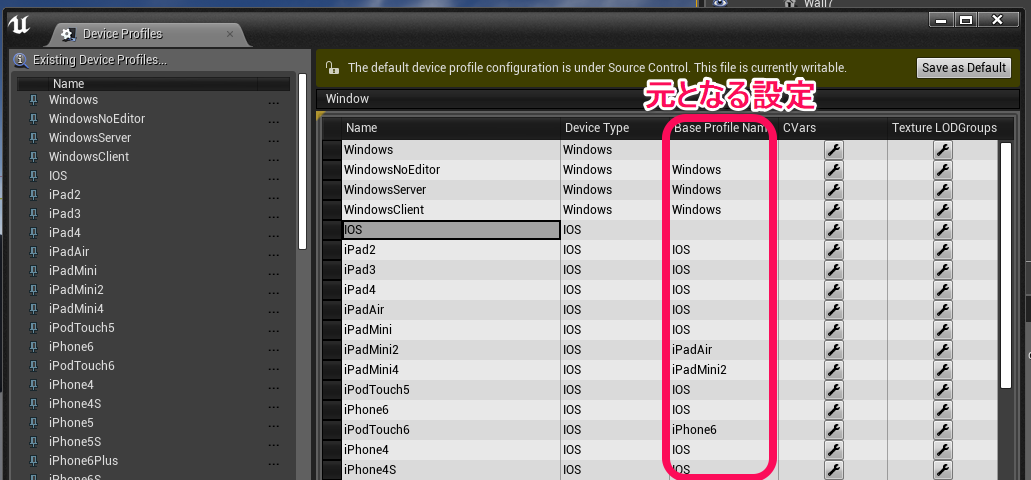
Task: Minimize the Device Profiles window
Action: coord(942,20)
